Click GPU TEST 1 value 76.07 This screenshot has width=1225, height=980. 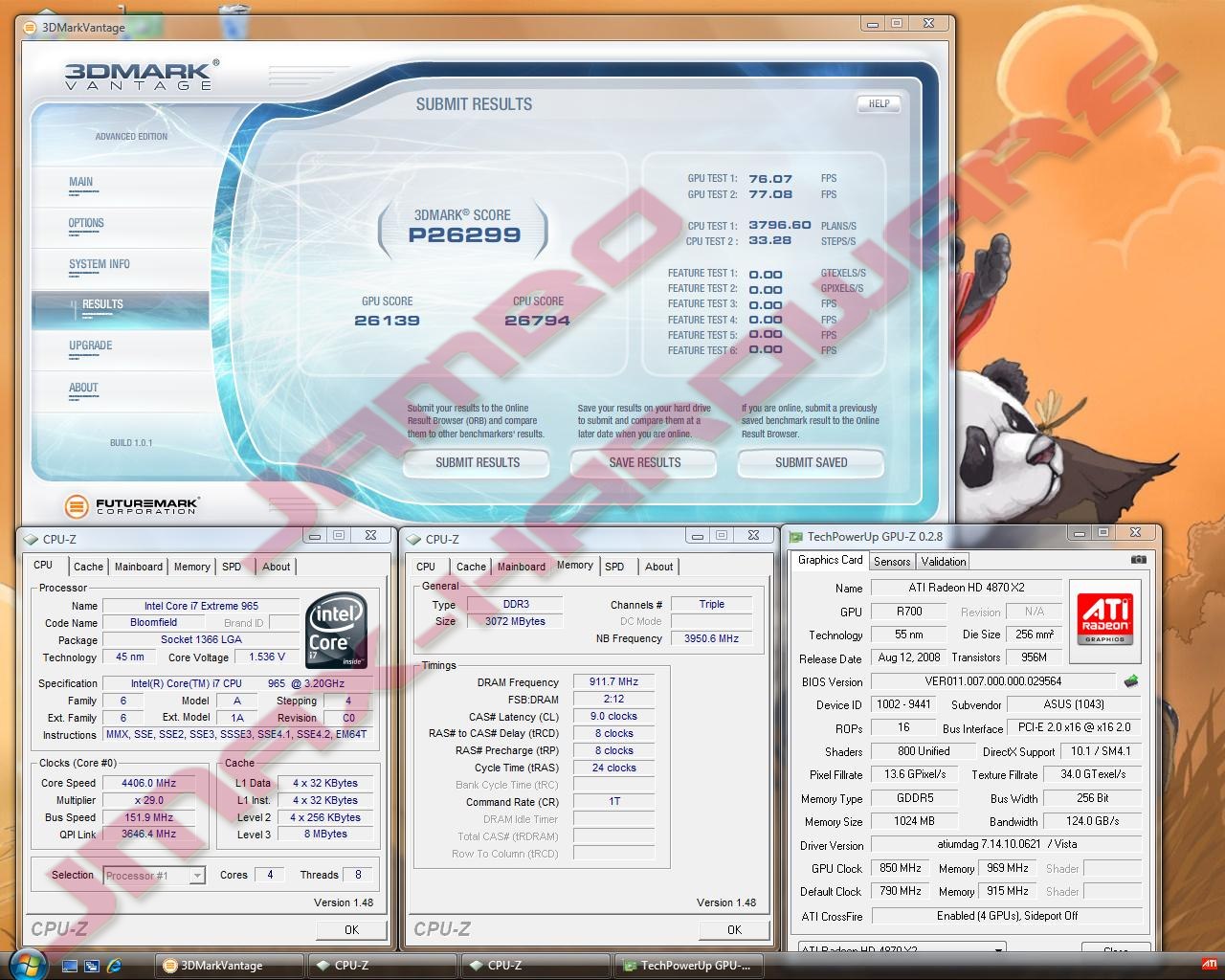tap(770, 179)
